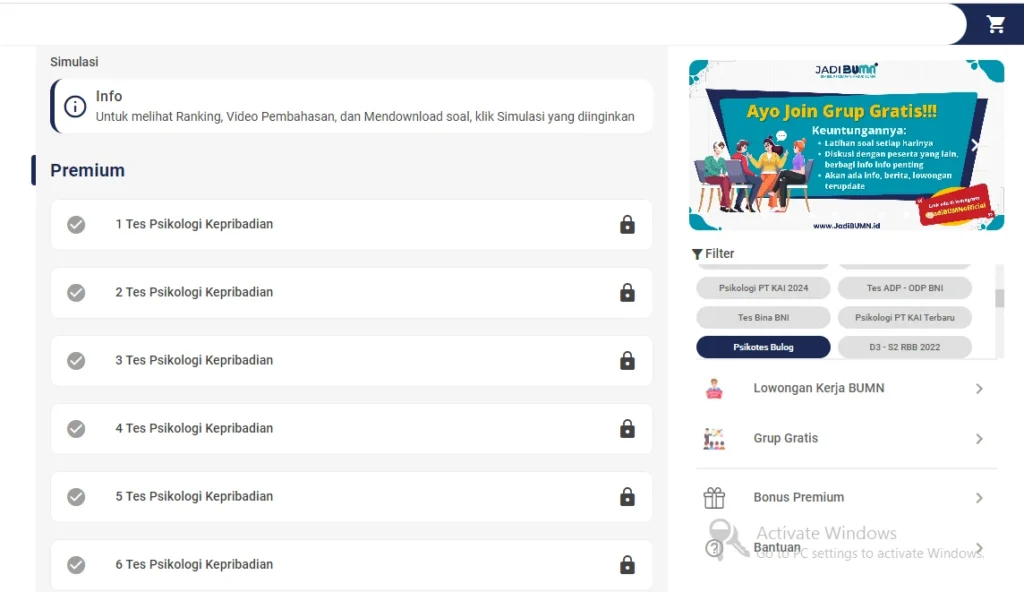
Task: Click lock icon on 5 Tes Psikologi Kepribadian
Action: click(x=627, y=496)
